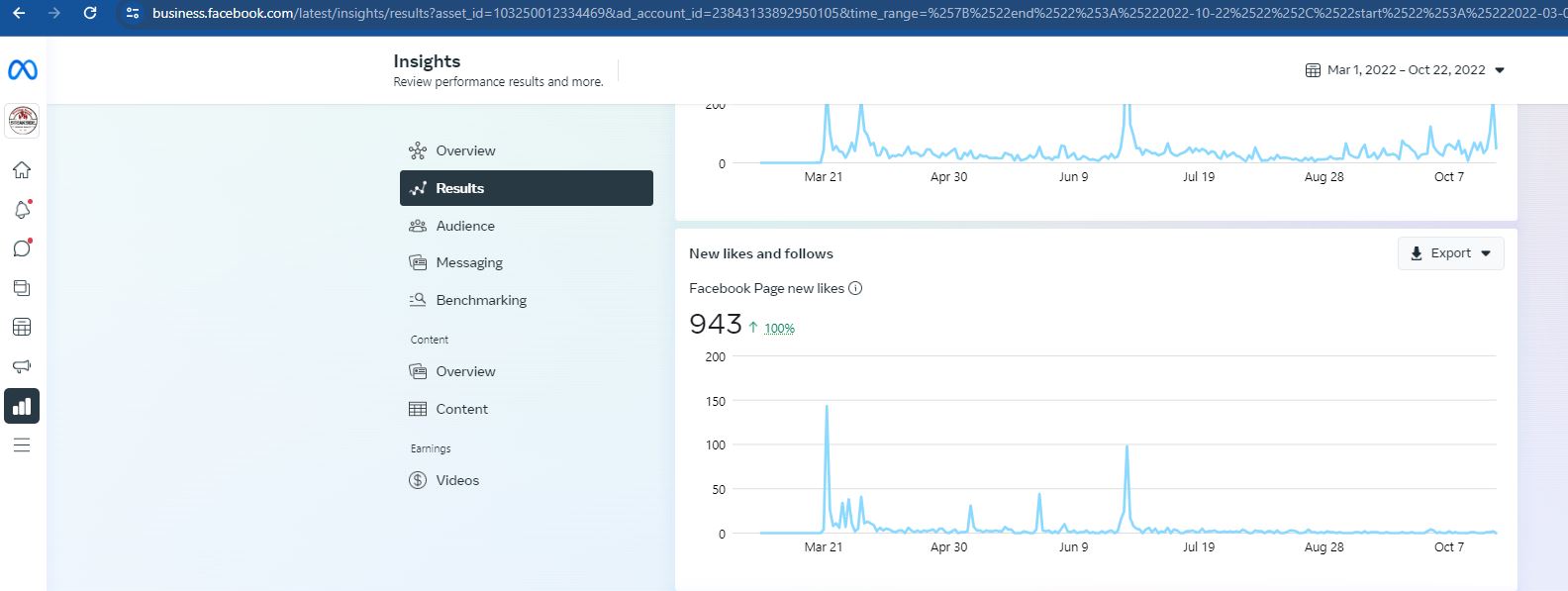Click the Insights bar chart icon
Image resolution: width=1568 pixels, height=591 pixels.
pos(22,406)
